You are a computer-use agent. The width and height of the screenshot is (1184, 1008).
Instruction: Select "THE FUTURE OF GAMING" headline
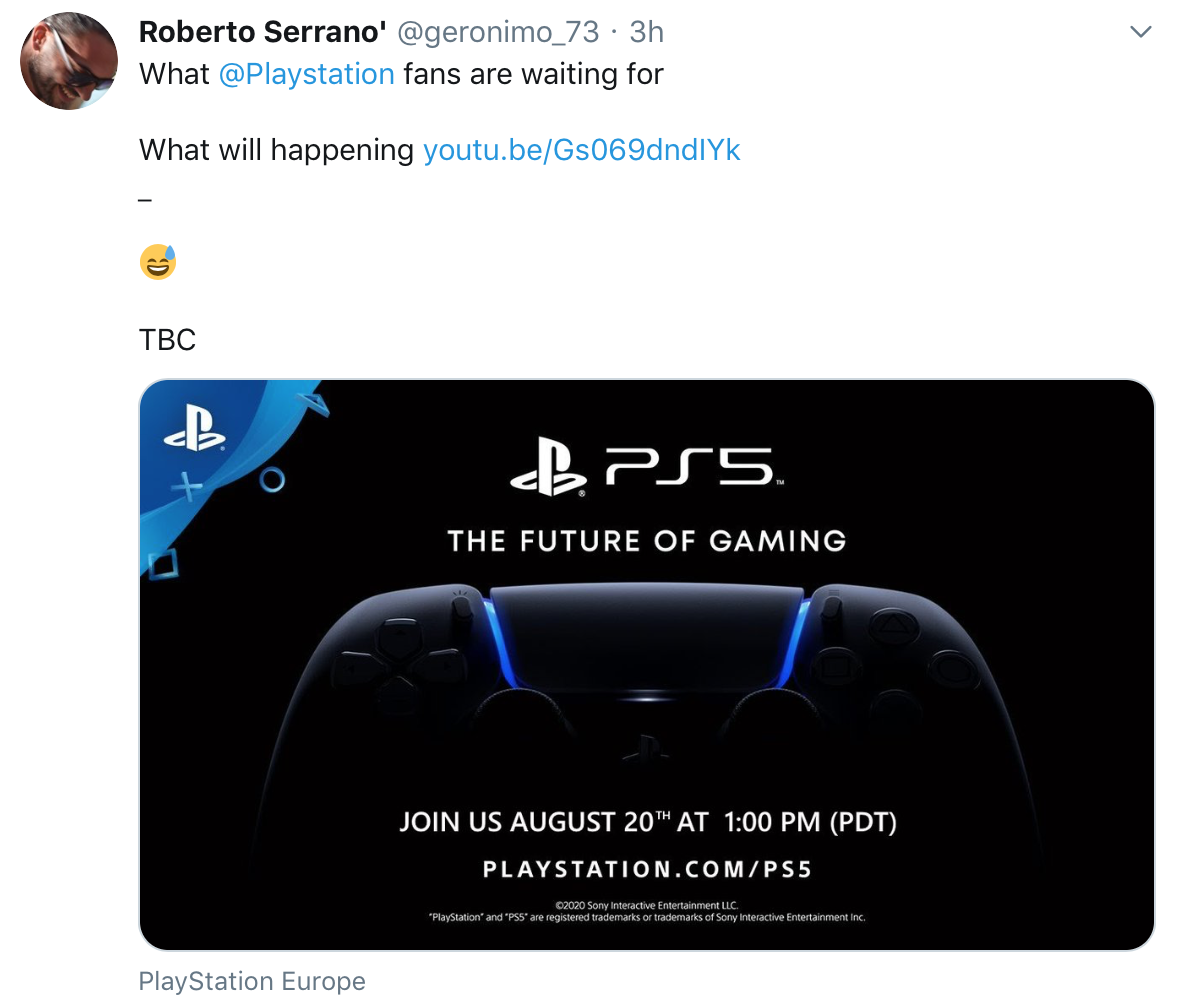pyautogui.click(x=647, y=541)
